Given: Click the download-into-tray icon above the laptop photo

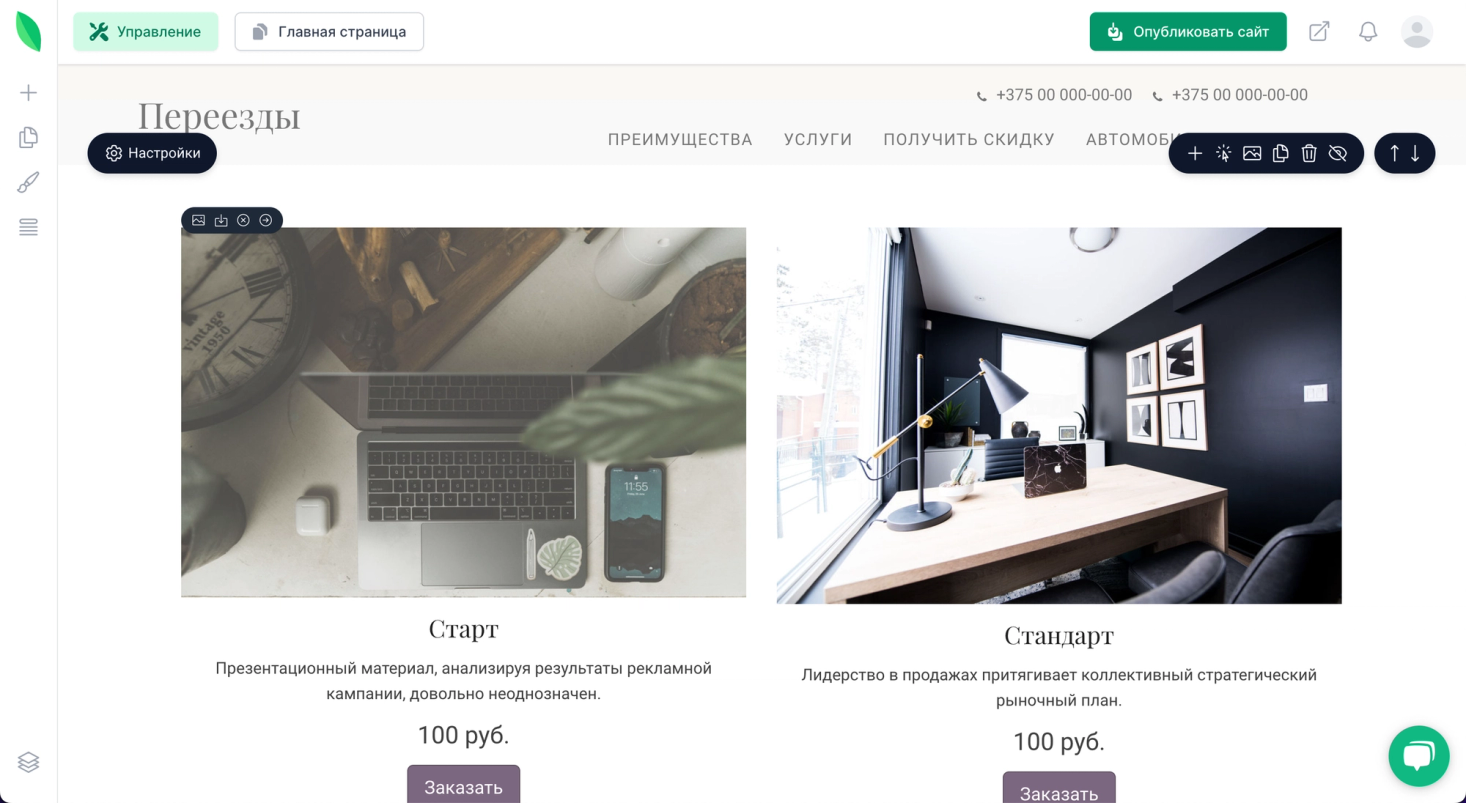Looking at the screenshot, I should click(x=221, y=220).
